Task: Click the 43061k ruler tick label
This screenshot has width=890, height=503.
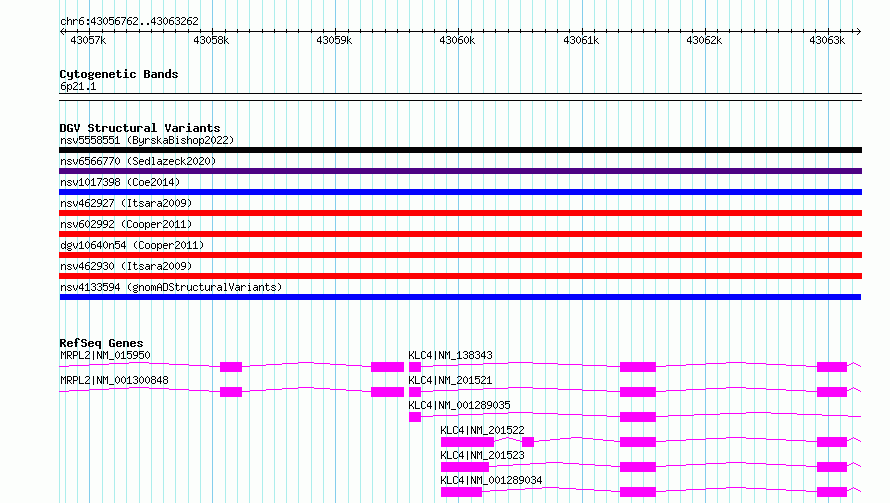Action: pyautogui.click(x=581, y=40)
